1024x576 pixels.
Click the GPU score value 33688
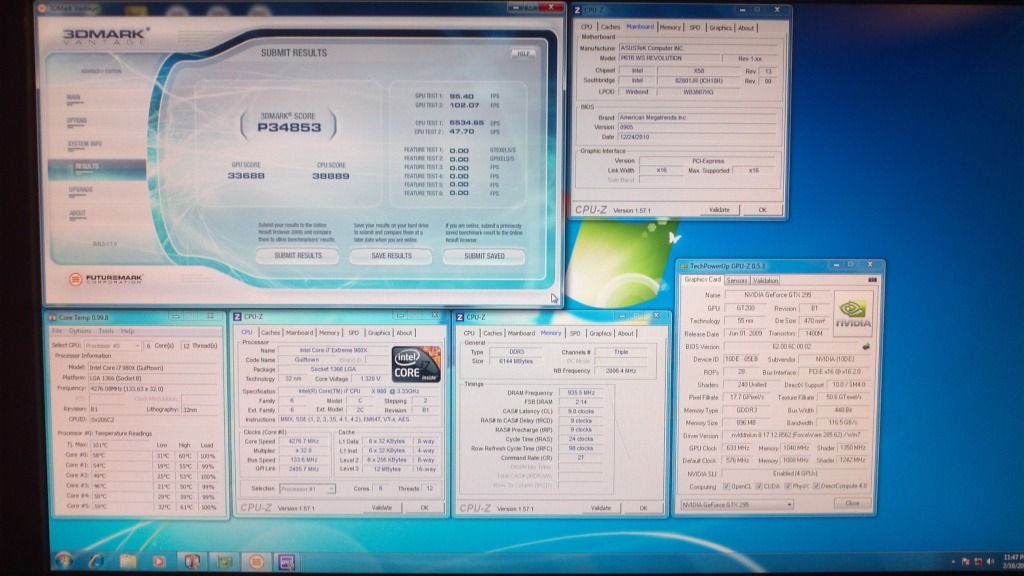[x=246, y=176]
